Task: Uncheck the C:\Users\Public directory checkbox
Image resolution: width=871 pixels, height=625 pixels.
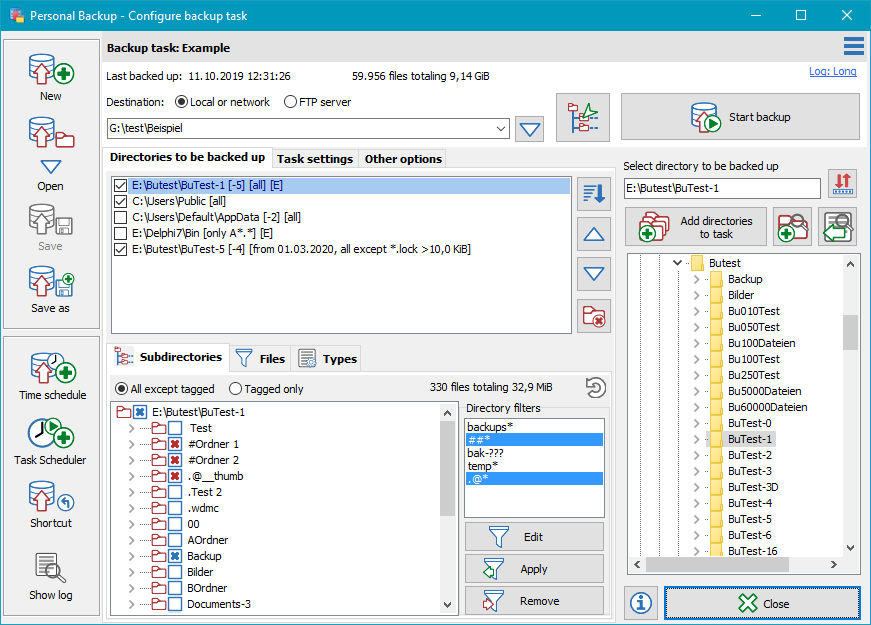Action: pos(120,201)
